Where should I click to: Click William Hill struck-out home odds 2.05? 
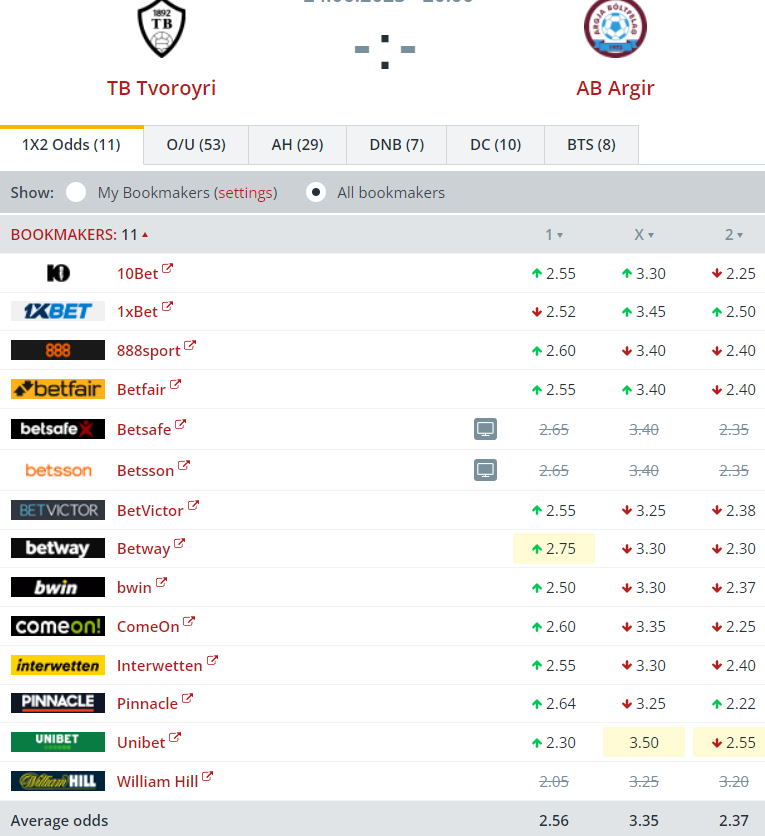click(x=554, y=782)
